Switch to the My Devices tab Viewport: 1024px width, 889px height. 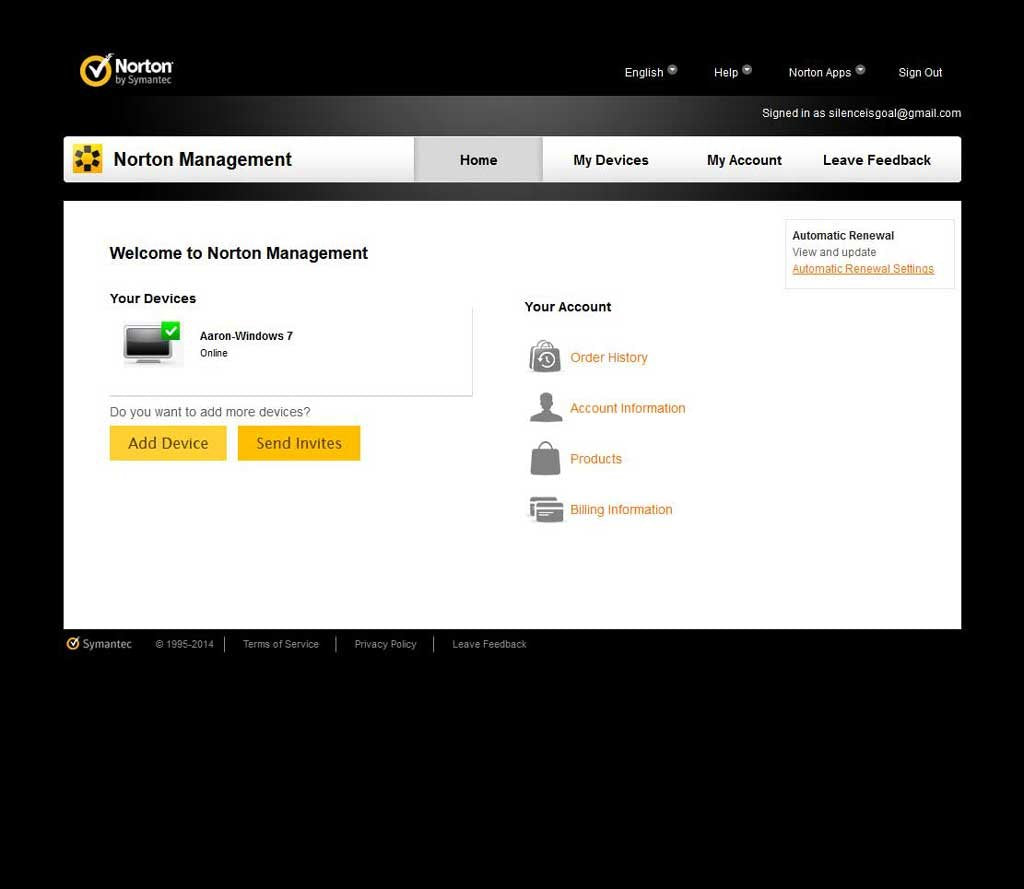[x=610, y=160]
